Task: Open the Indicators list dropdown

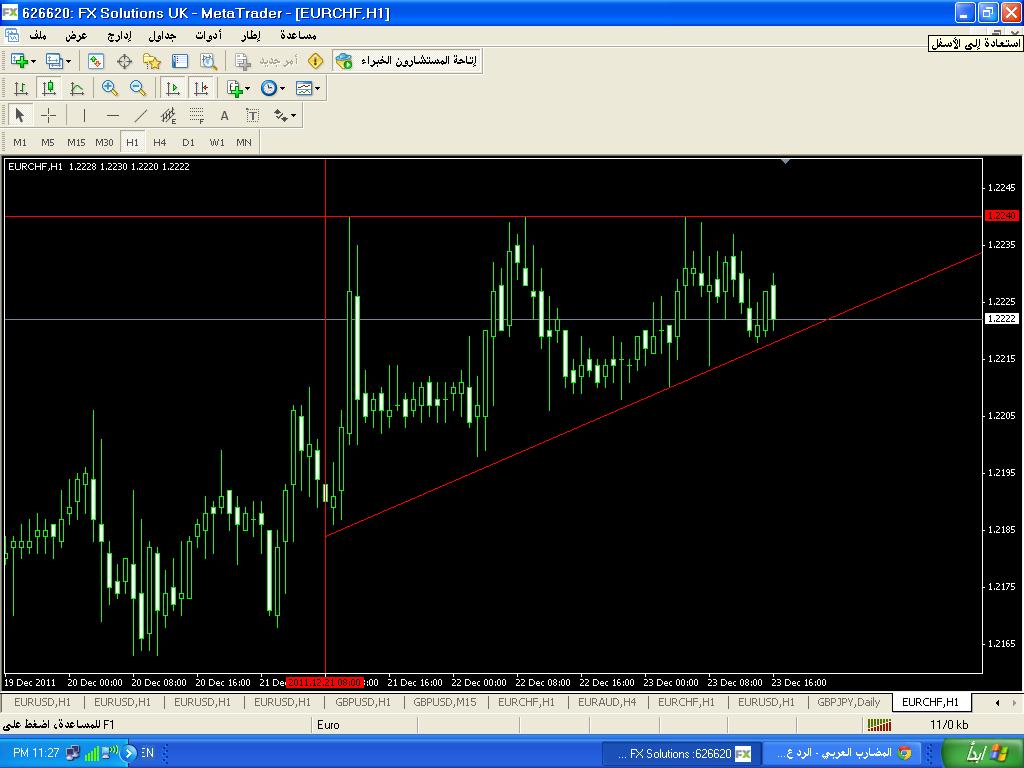Action: click(x=238, y=88)
